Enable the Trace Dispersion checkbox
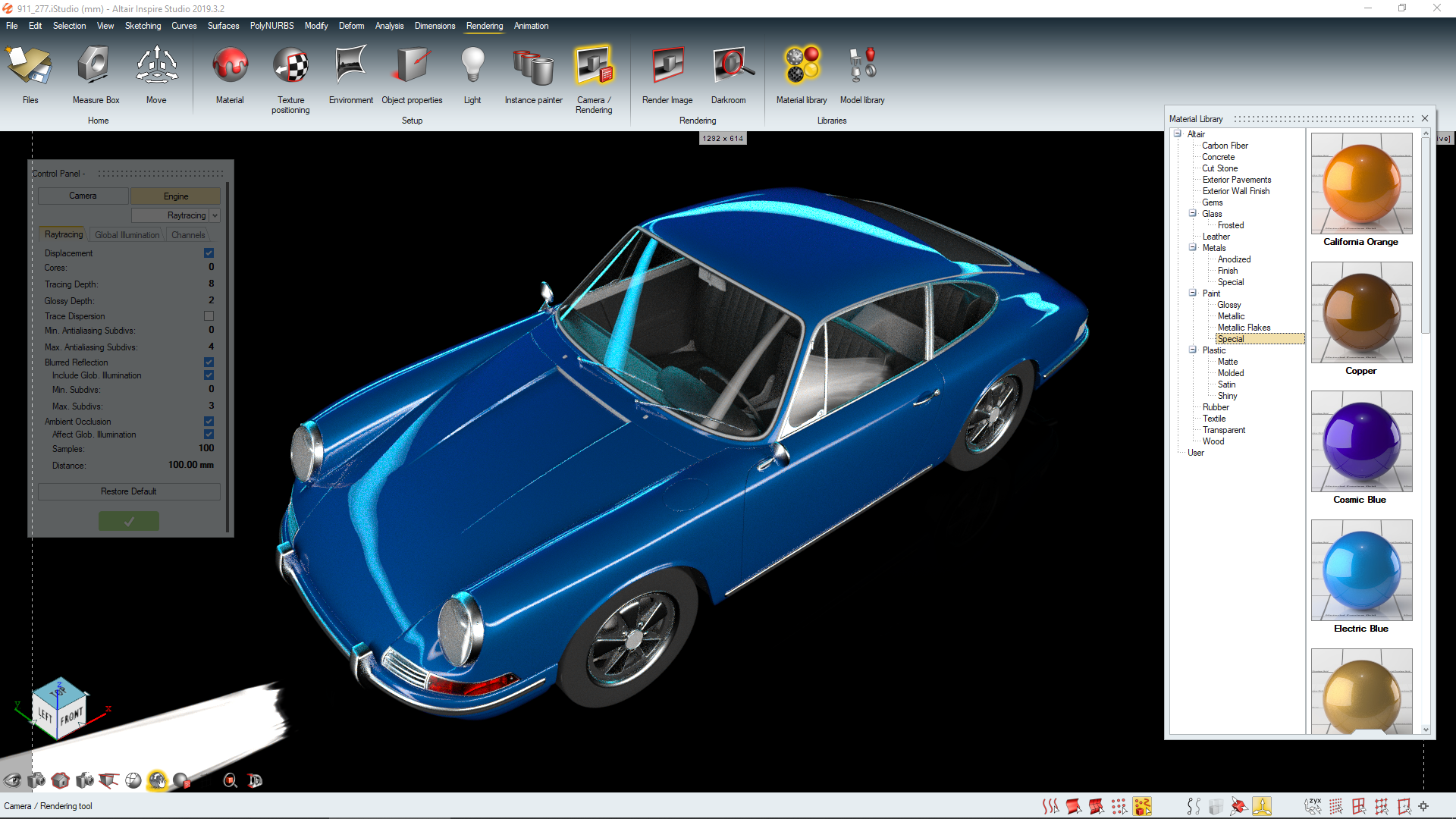 pos(209,316)
